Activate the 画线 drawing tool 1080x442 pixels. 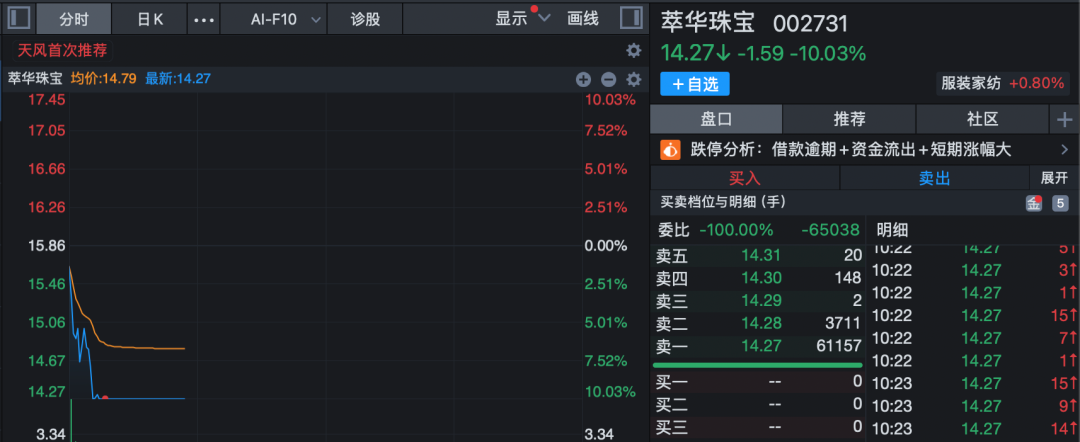coord(583,19)
